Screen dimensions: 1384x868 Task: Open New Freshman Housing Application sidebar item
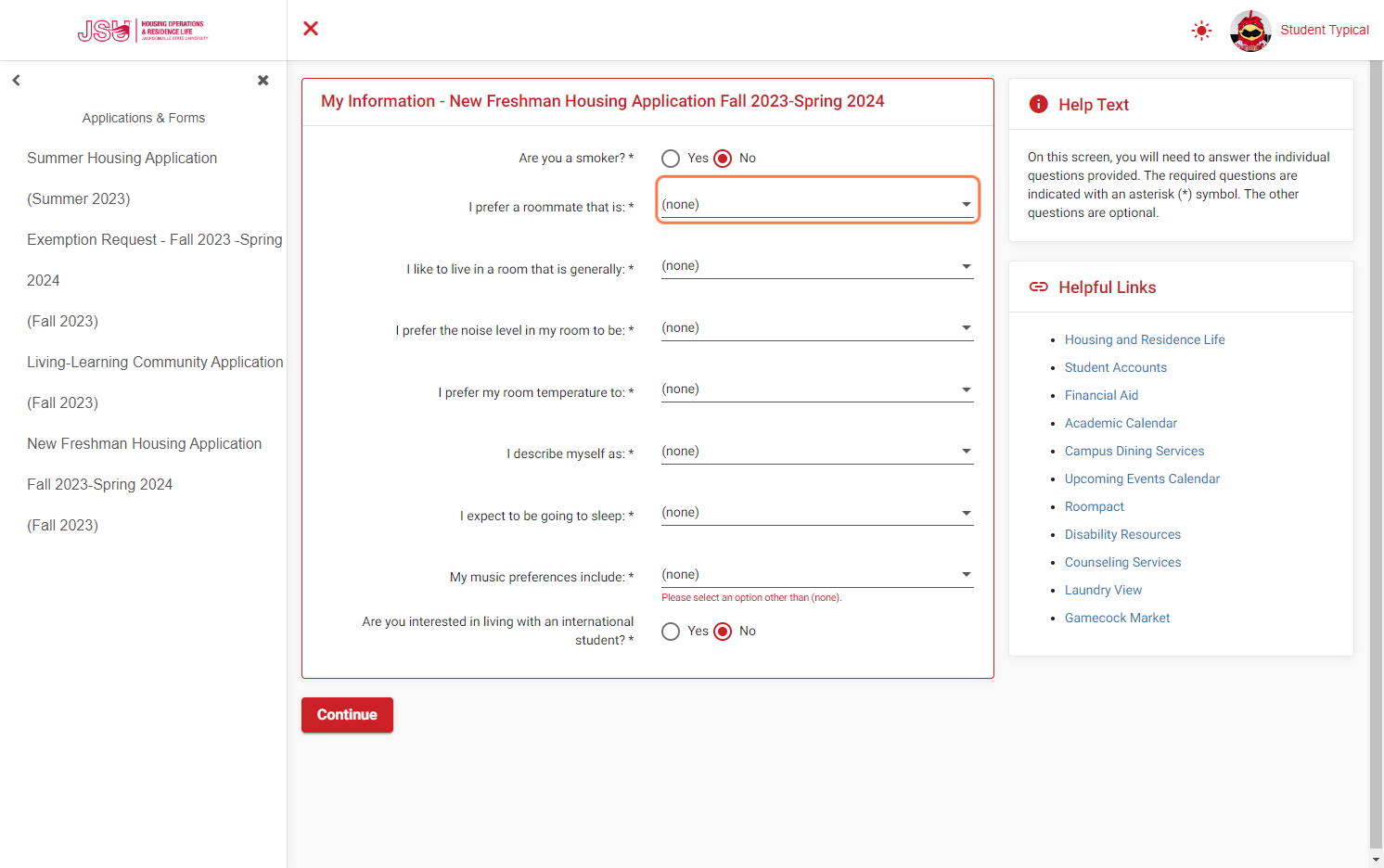pyautogui.click(x=145, y=484)
